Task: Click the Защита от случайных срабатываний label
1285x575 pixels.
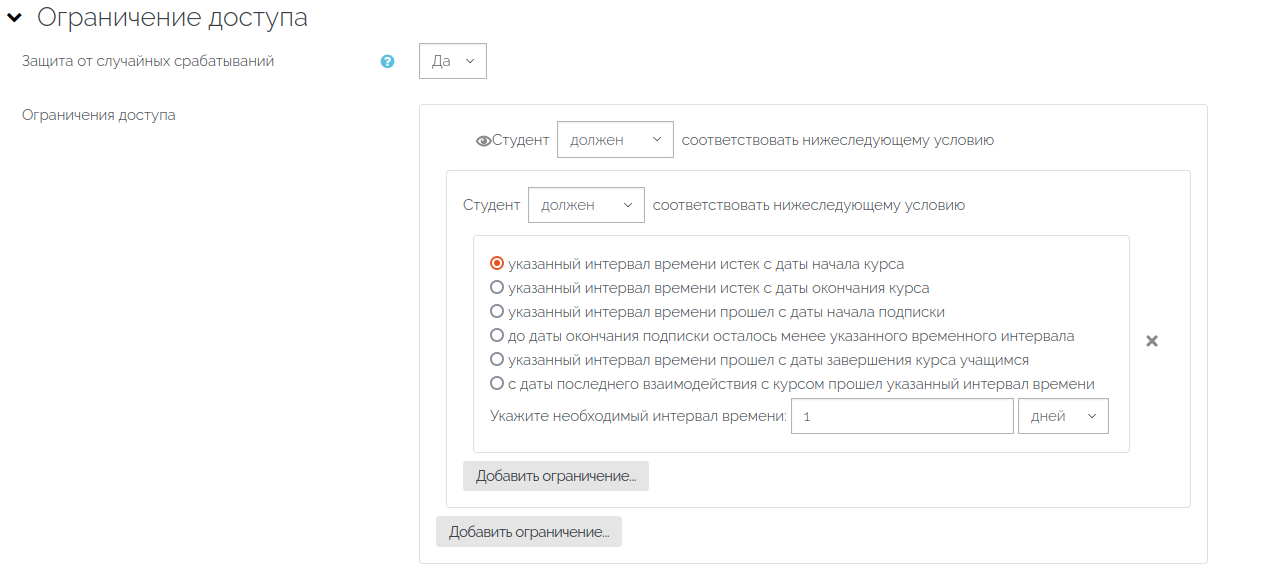Action: [x=148, y=61]
